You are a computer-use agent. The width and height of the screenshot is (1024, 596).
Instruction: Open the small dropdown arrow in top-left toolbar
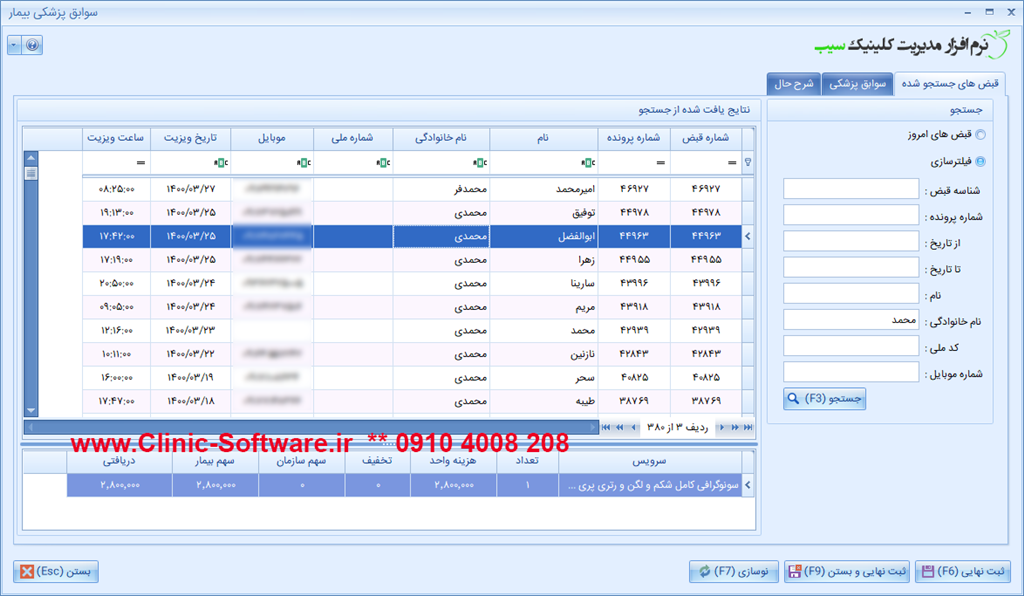click(14, 46)
